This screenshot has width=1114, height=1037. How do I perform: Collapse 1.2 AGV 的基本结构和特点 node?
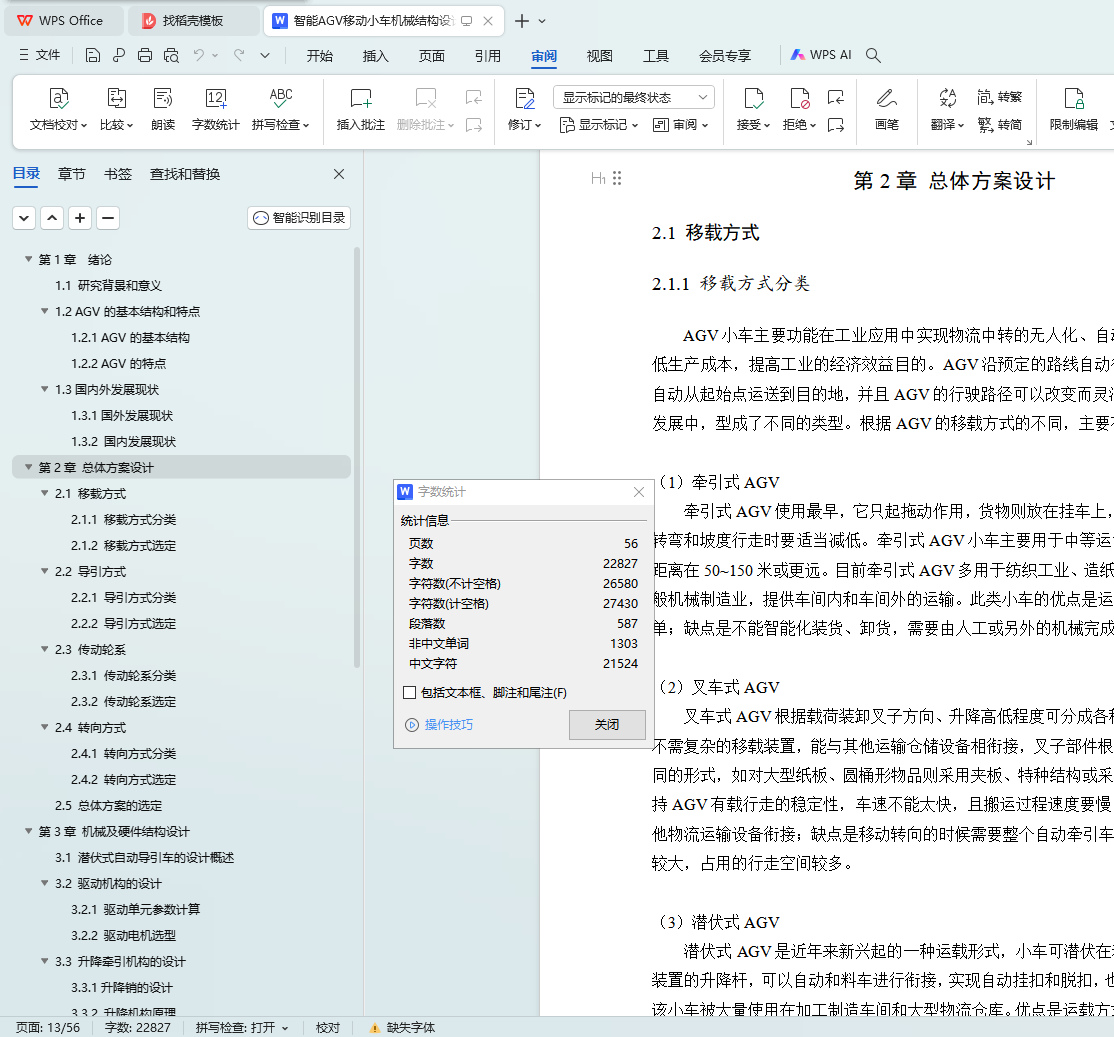[45, 311]
